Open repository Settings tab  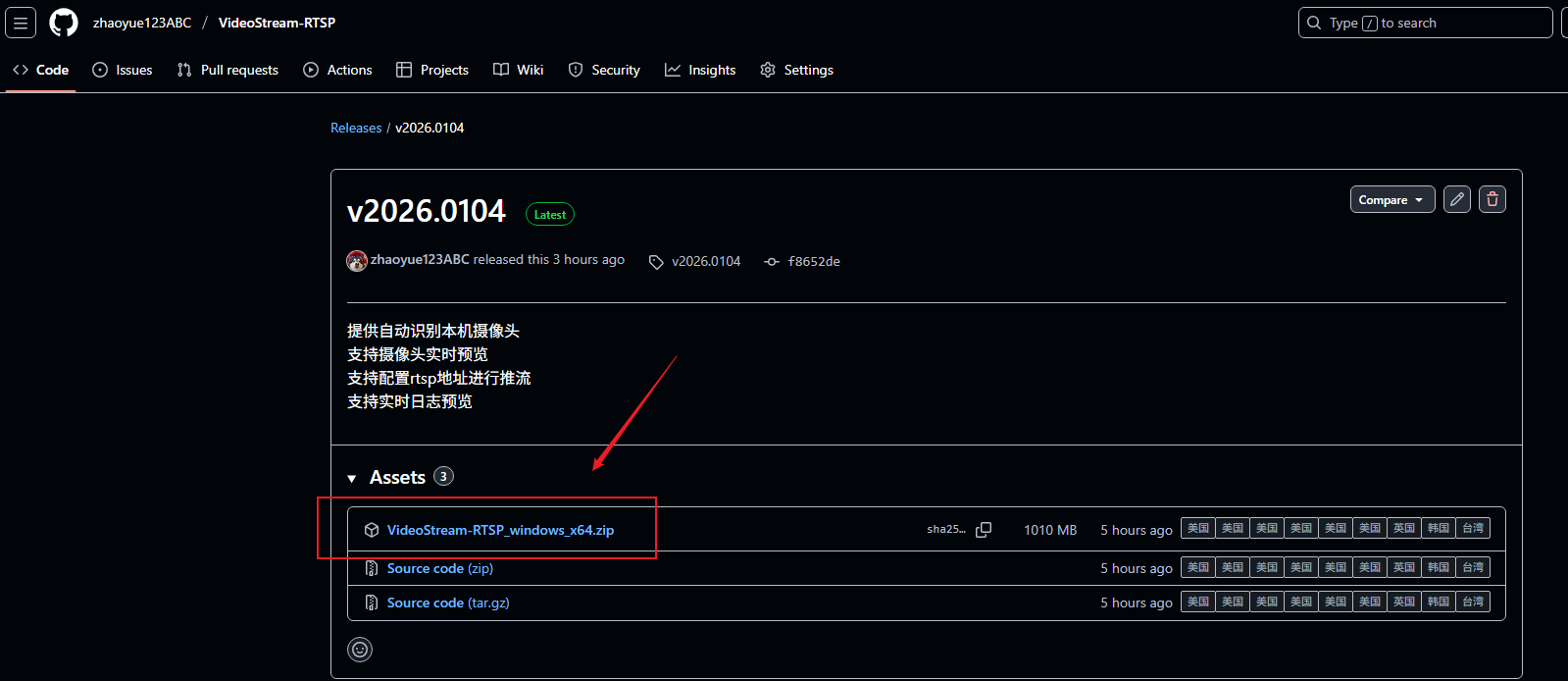click(796, 70)
